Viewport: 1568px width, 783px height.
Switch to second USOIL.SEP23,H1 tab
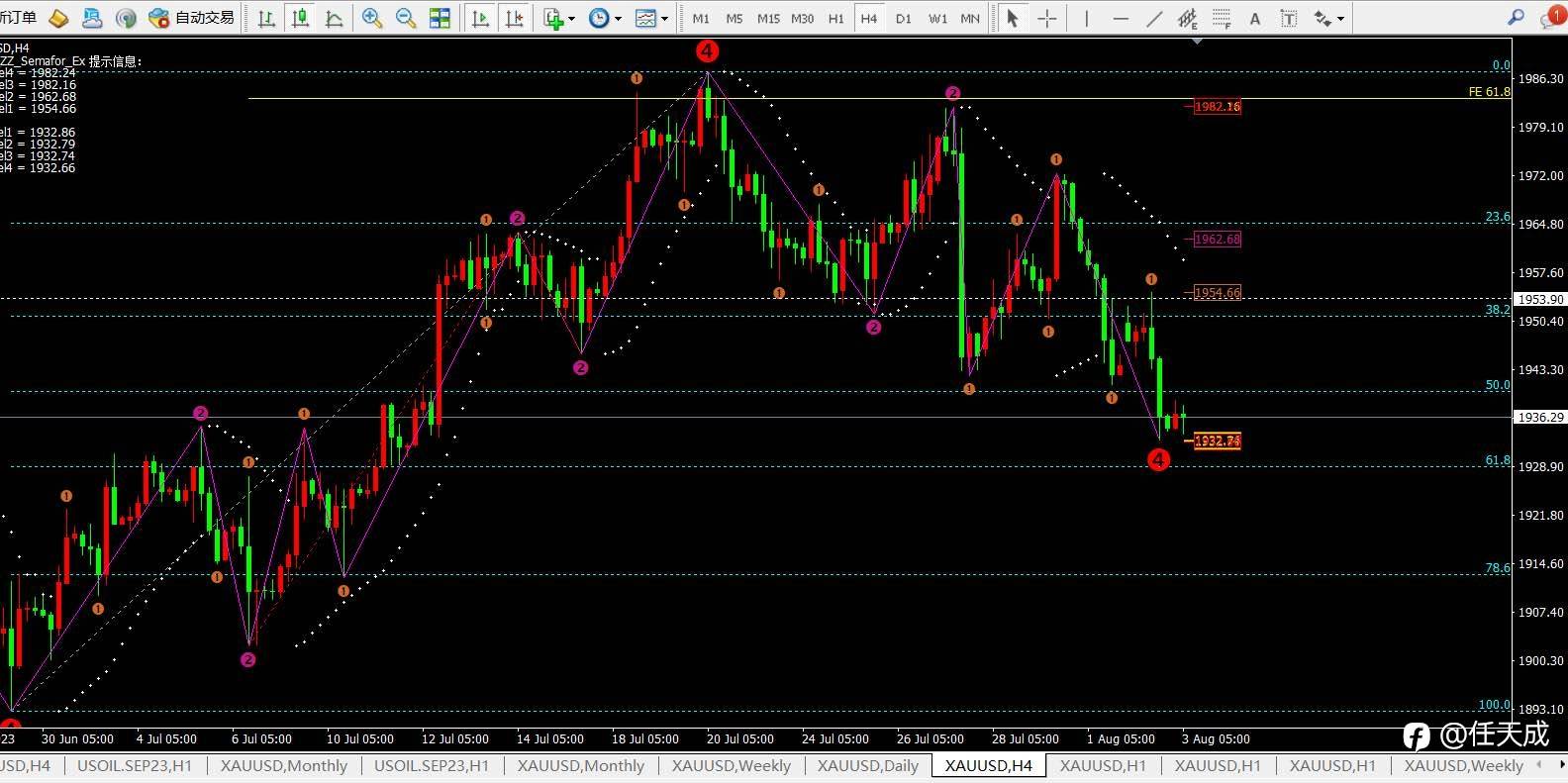click(432, 765)
